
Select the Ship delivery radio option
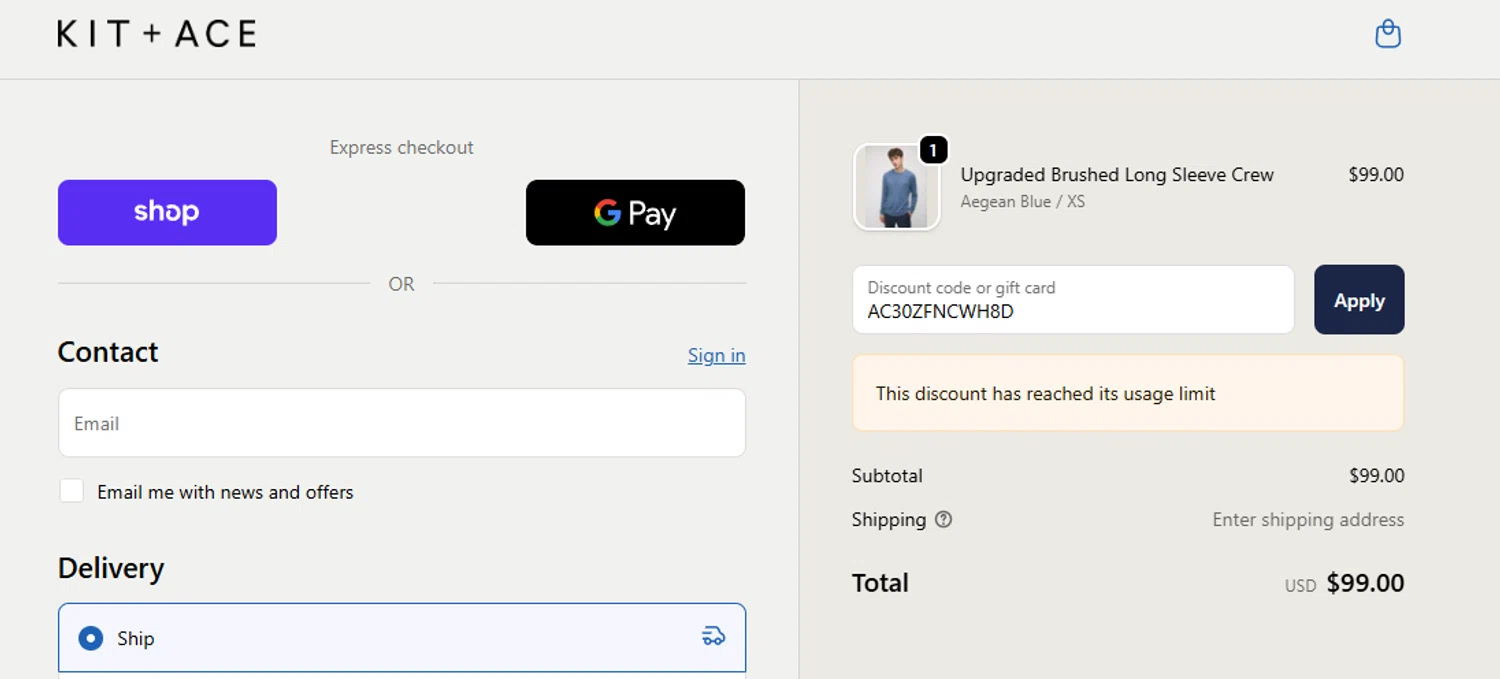91,638
